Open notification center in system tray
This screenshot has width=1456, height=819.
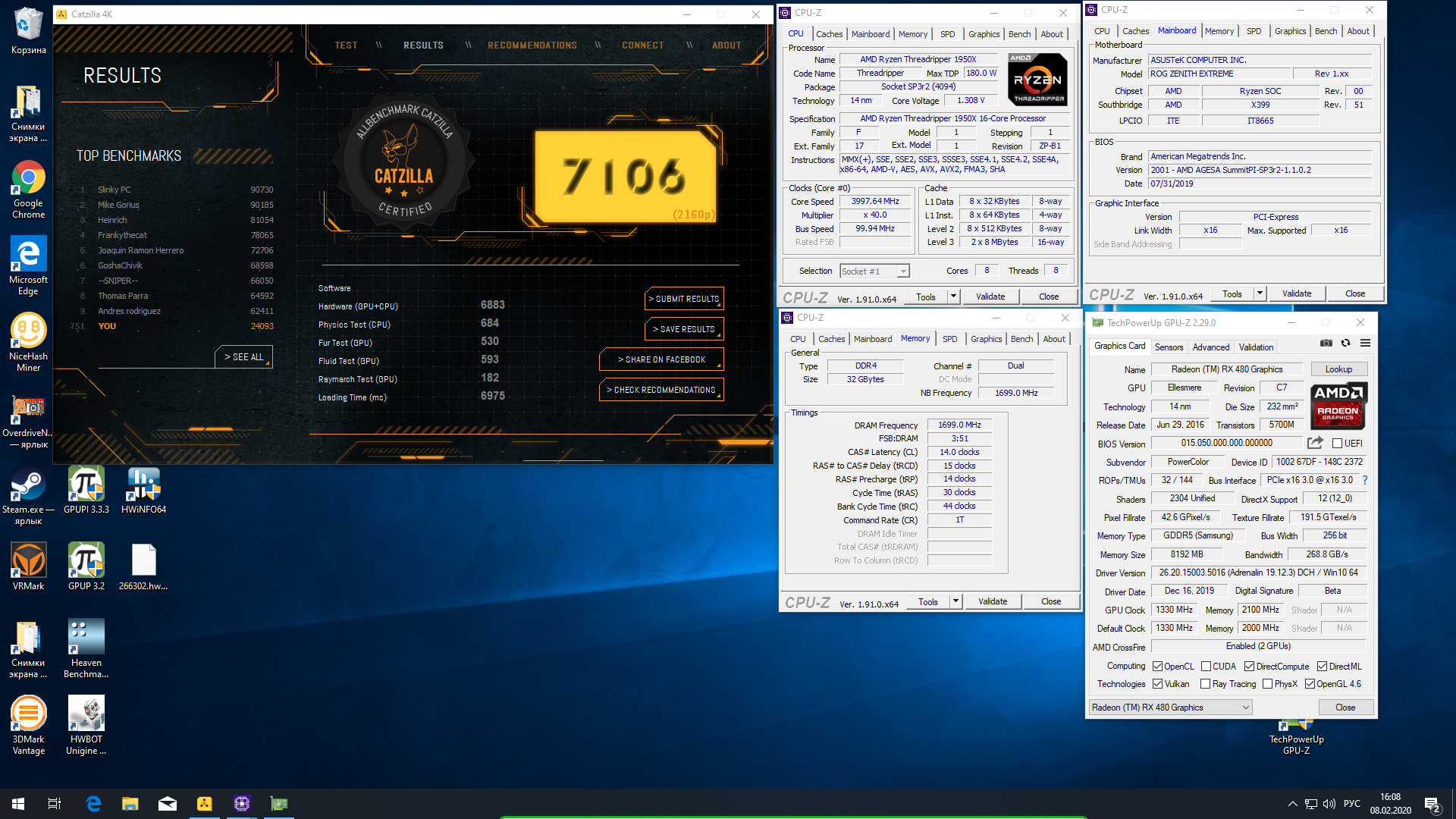1432,805
